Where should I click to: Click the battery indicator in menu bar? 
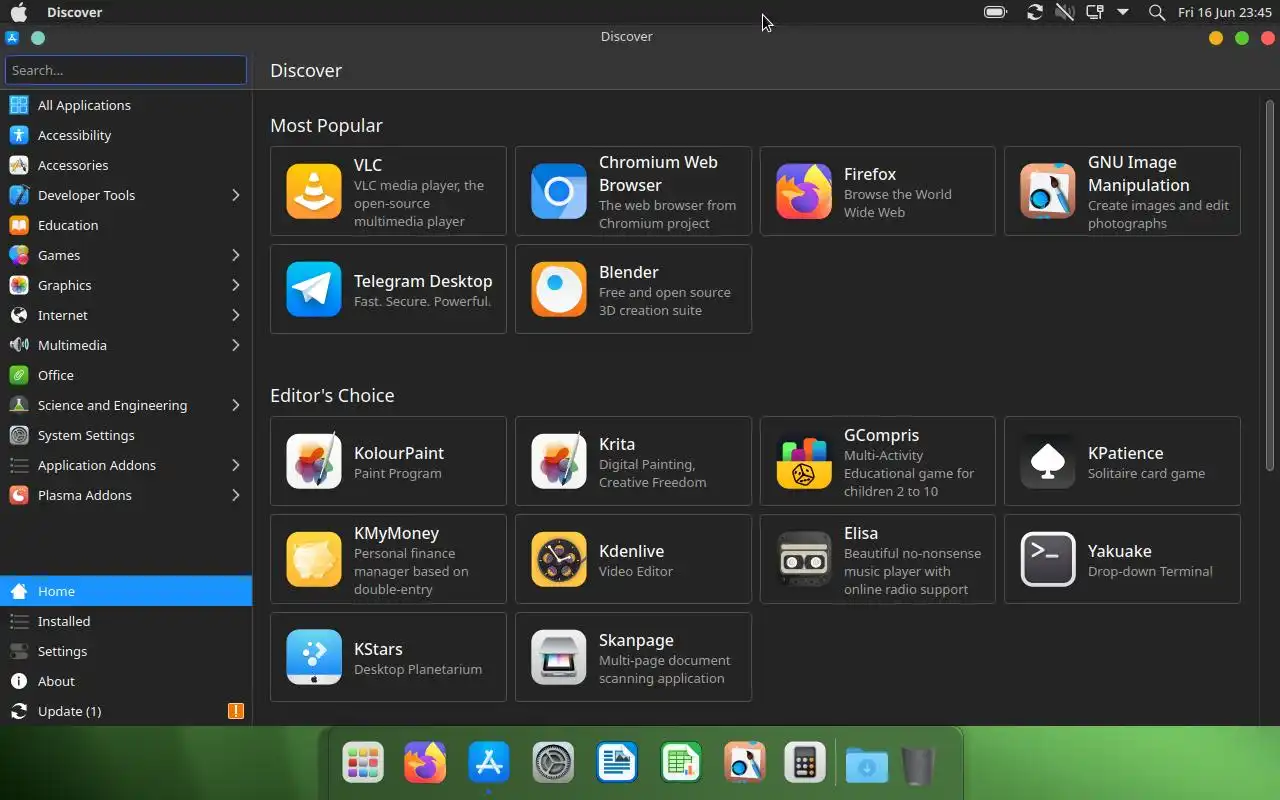[995, 12]
